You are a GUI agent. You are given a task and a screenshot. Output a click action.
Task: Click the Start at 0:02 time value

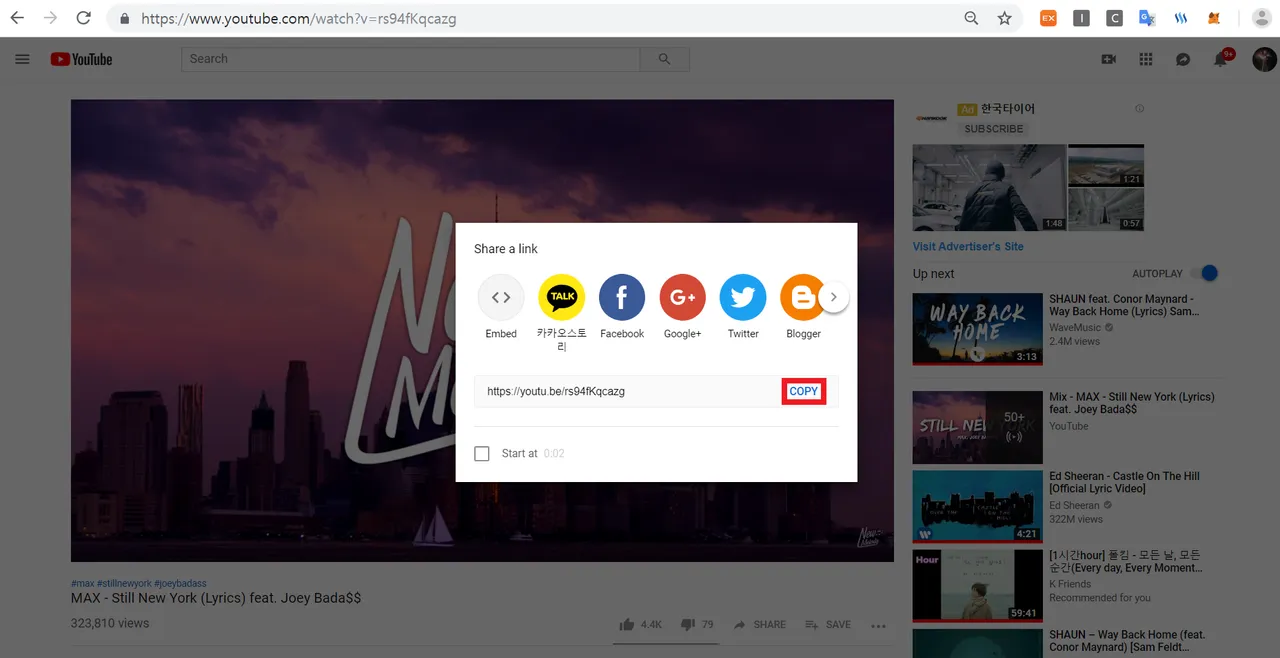[554, 453]
